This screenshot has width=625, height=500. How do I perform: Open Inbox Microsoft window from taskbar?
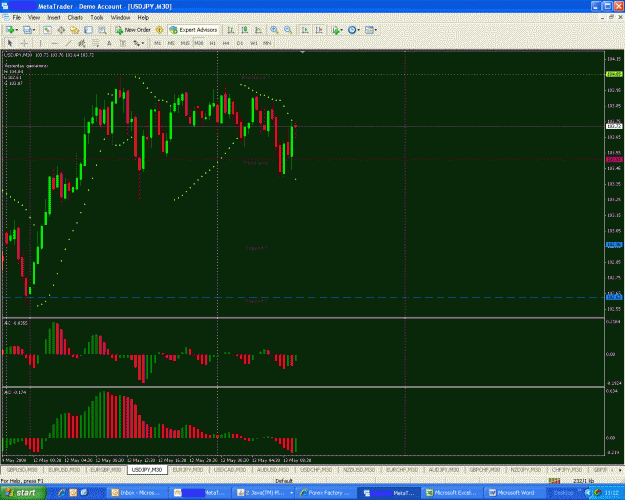pos(137,493)
